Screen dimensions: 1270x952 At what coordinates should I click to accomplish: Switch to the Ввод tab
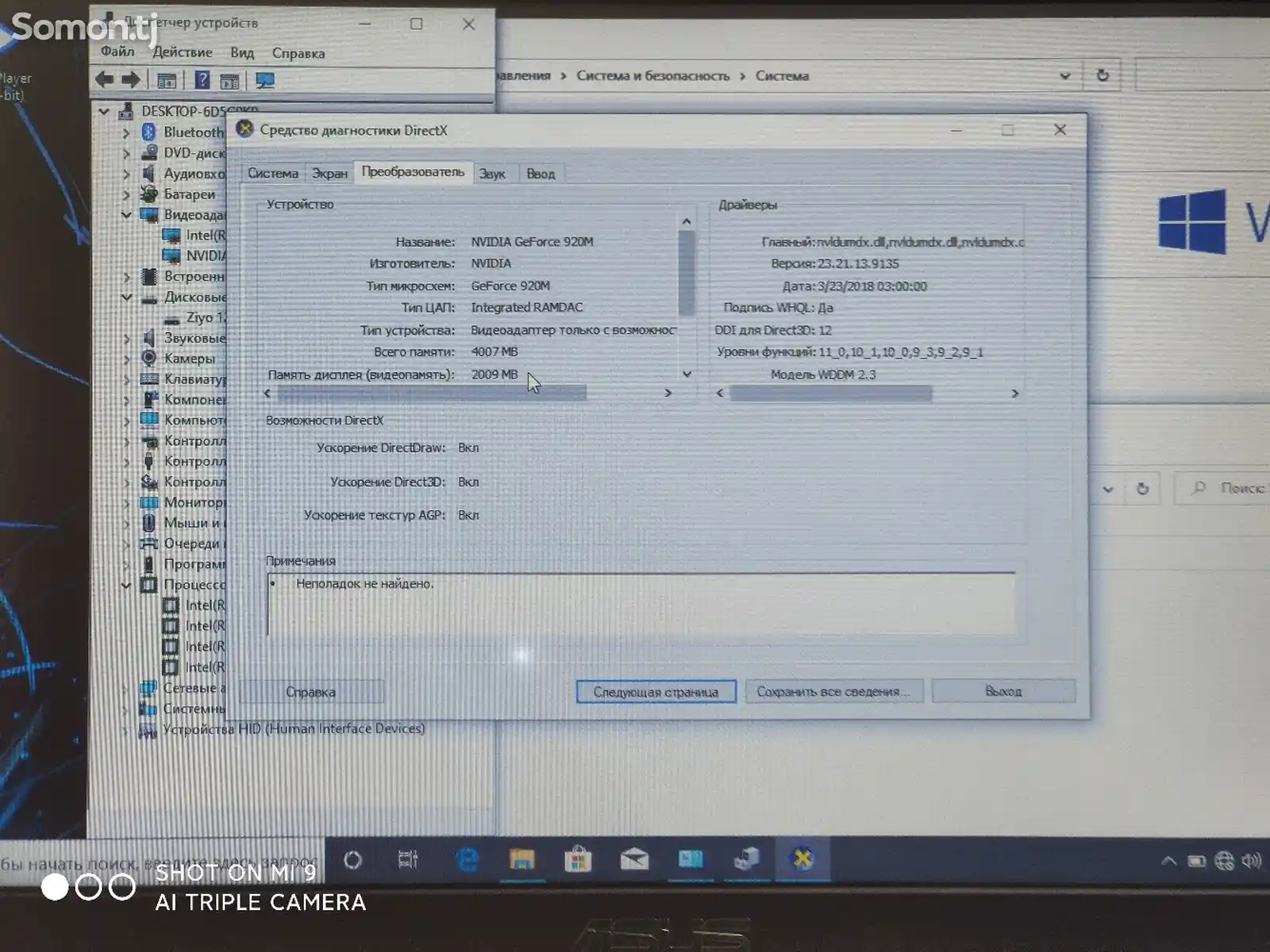(x=541, y=174)
